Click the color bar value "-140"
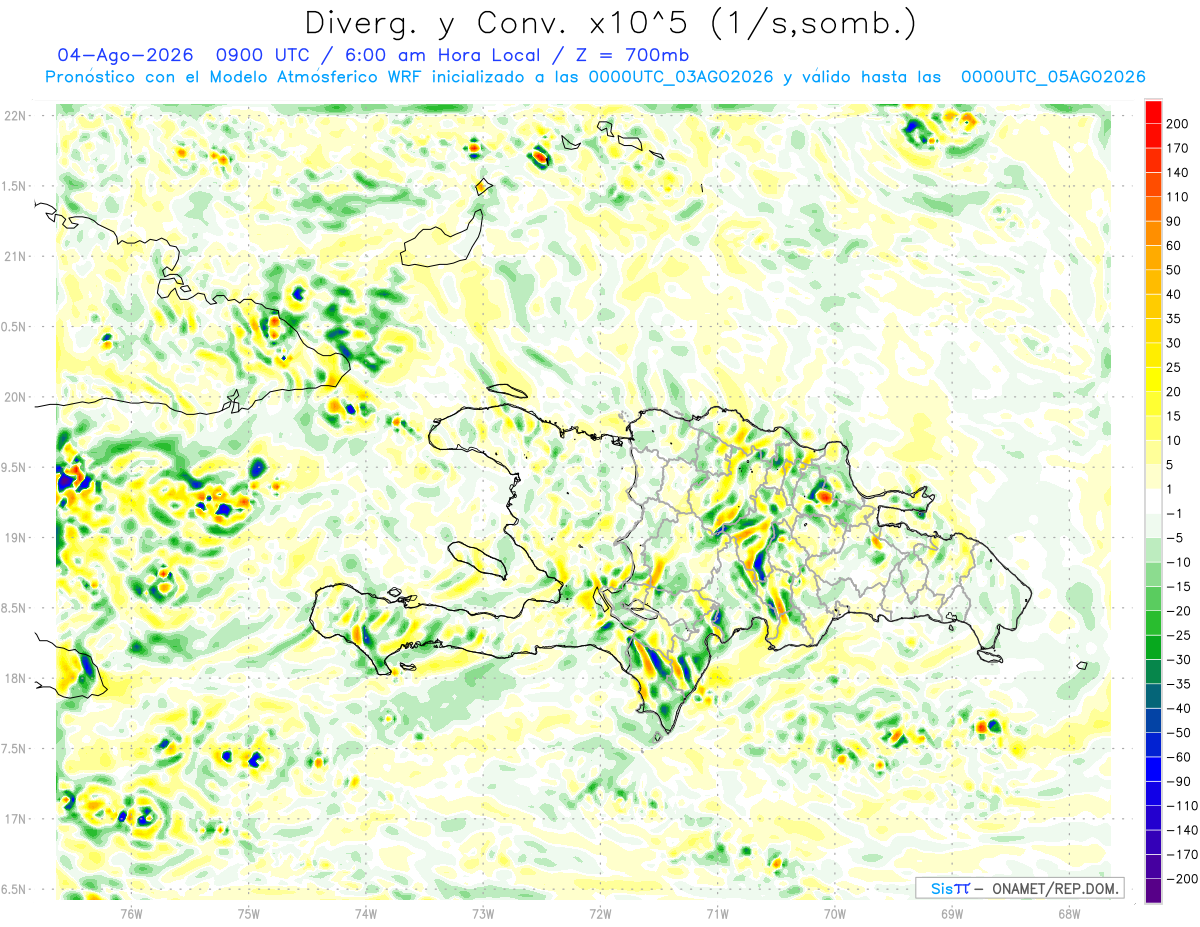The width and height of the screenshot is (1200, 927). pos(1182,831)
